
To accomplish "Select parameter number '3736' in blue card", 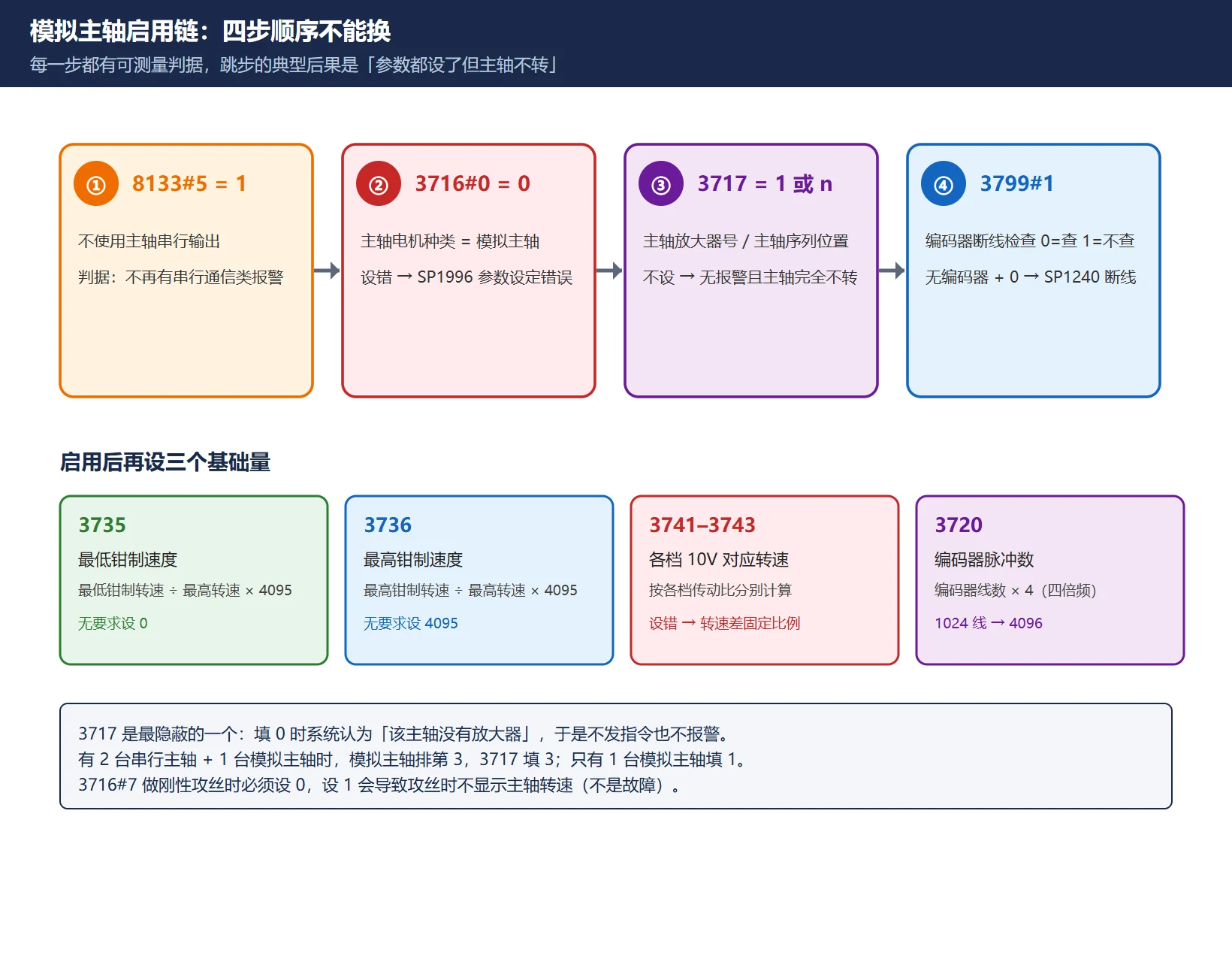I will click(x=388, y=525).
